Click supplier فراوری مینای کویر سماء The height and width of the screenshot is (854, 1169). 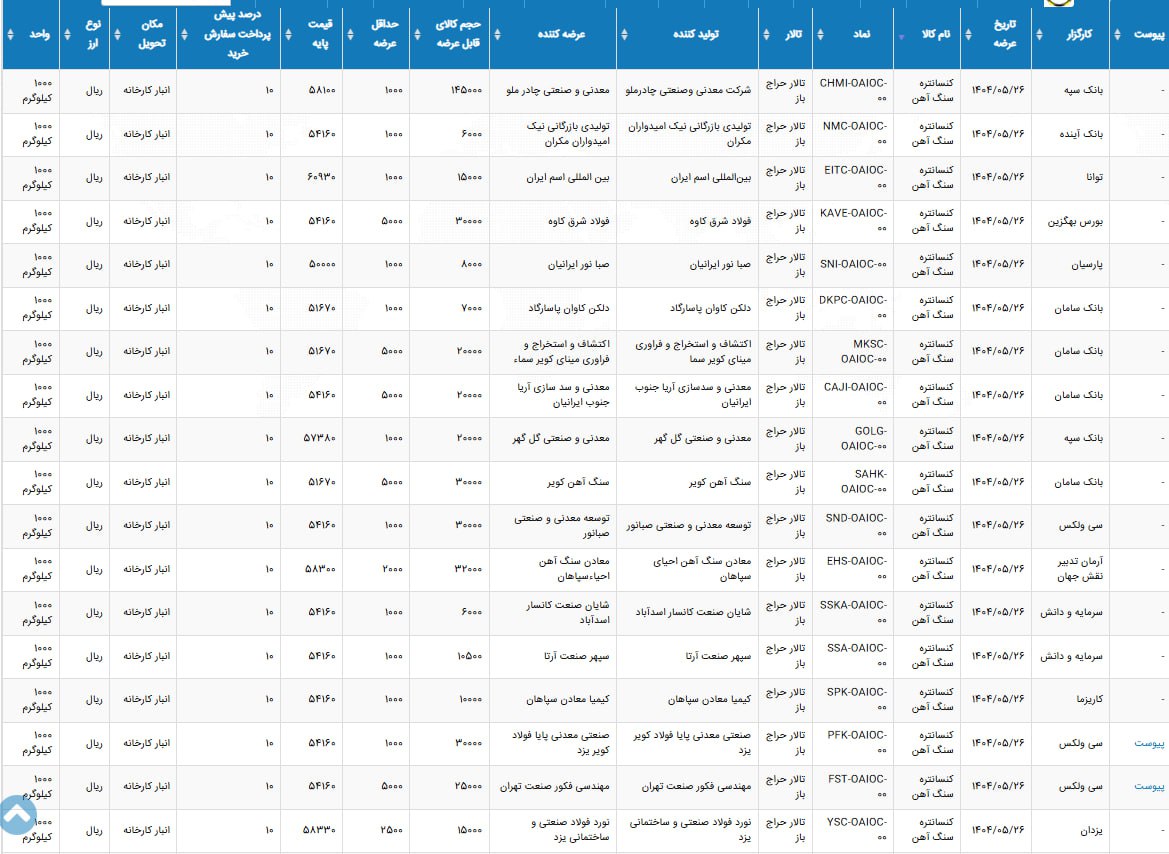pyautogui.click(x=561, y=360)
